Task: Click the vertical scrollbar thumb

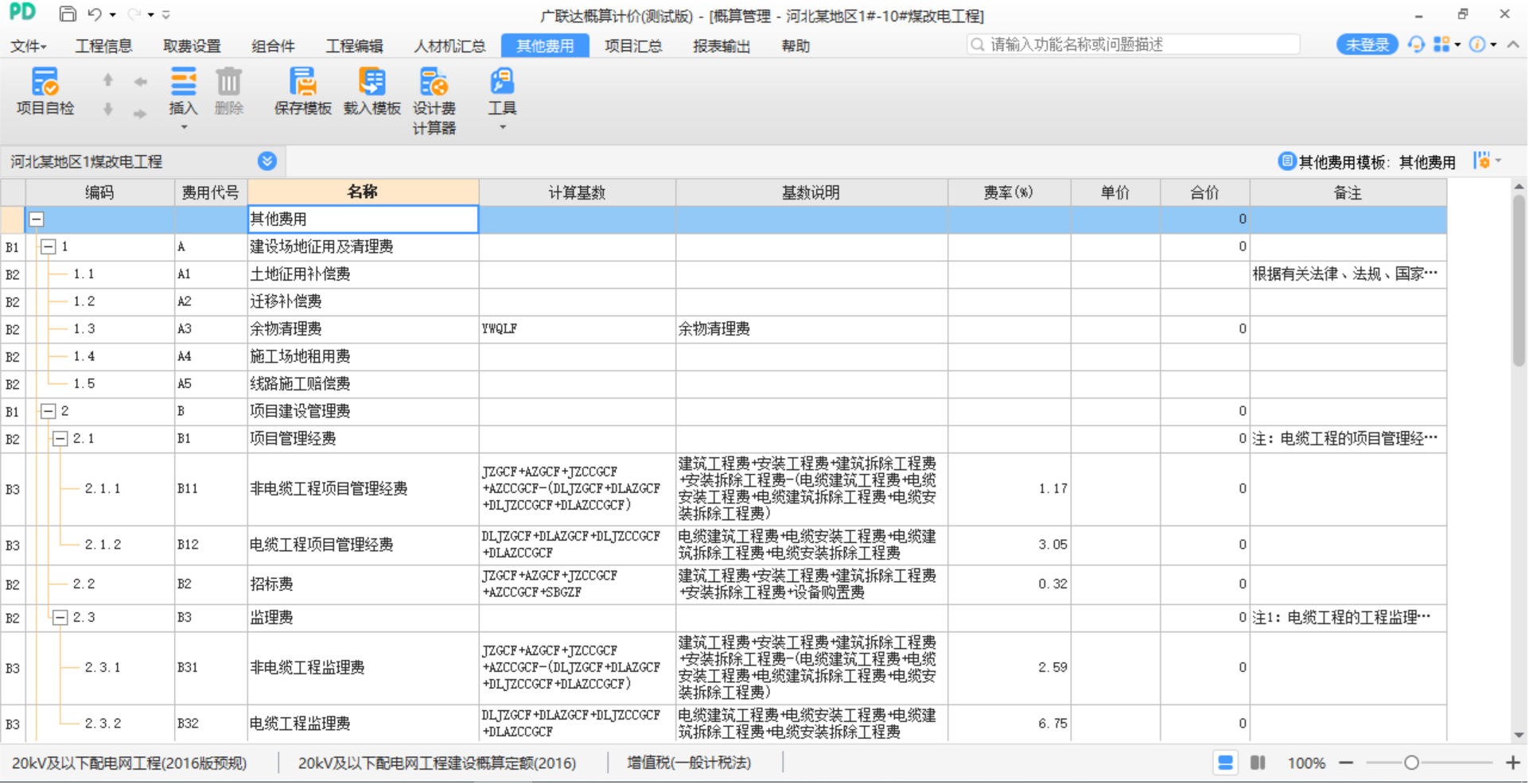Action: click(x=1519, y=281)
